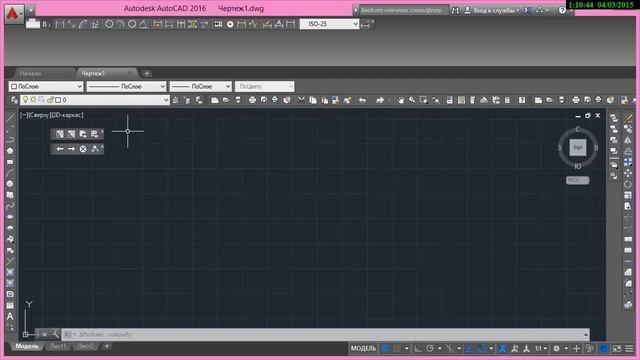Select the Linear dimension tool
This screenshot has height=360, width=640.
pyautogui.click(x=60, y=24)
